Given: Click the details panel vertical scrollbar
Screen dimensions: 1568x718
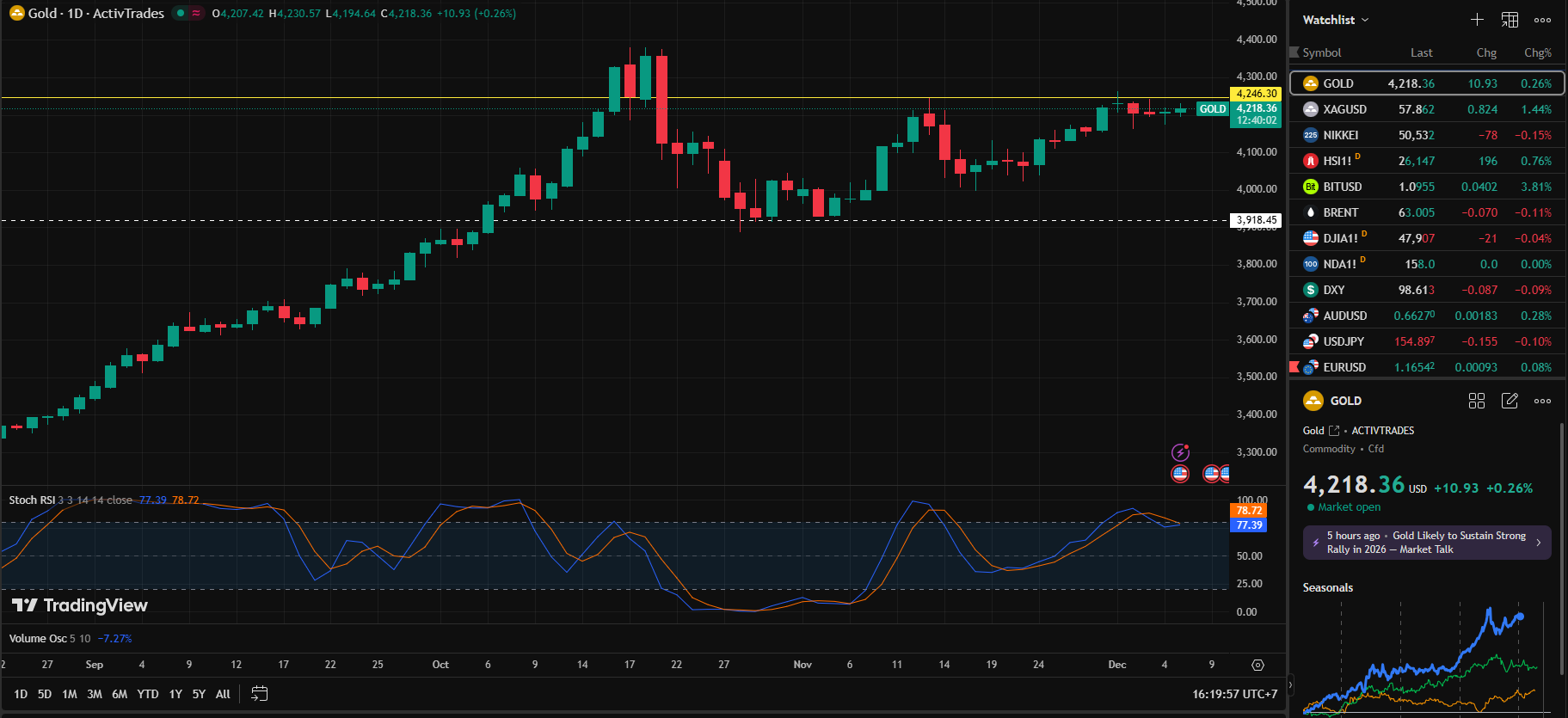Looking at the screenshot, I should [1561, 516].
